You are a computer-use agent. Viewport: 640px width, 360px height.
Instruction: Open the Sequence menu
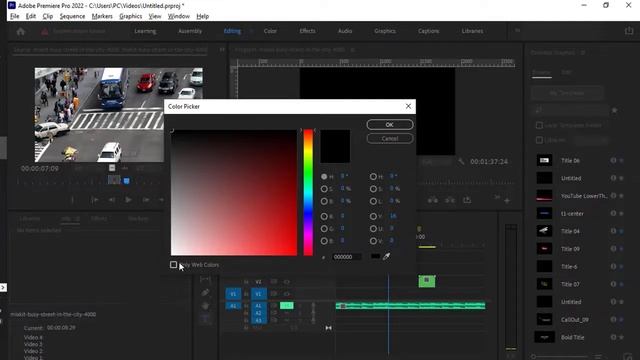(x=72, y=16)
